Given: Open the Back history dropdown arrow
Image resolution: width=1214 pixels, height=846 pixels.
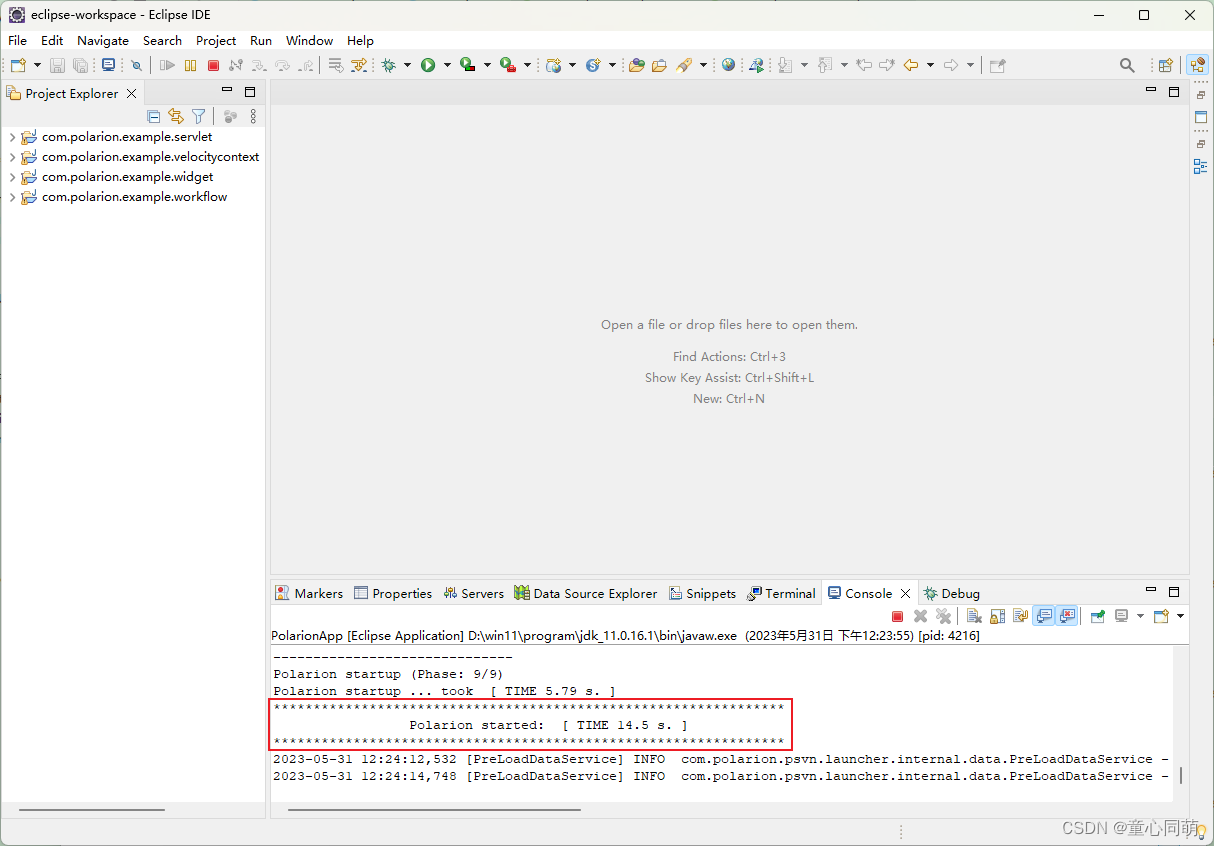Looking at the screenshot, I should coord(930,65).
